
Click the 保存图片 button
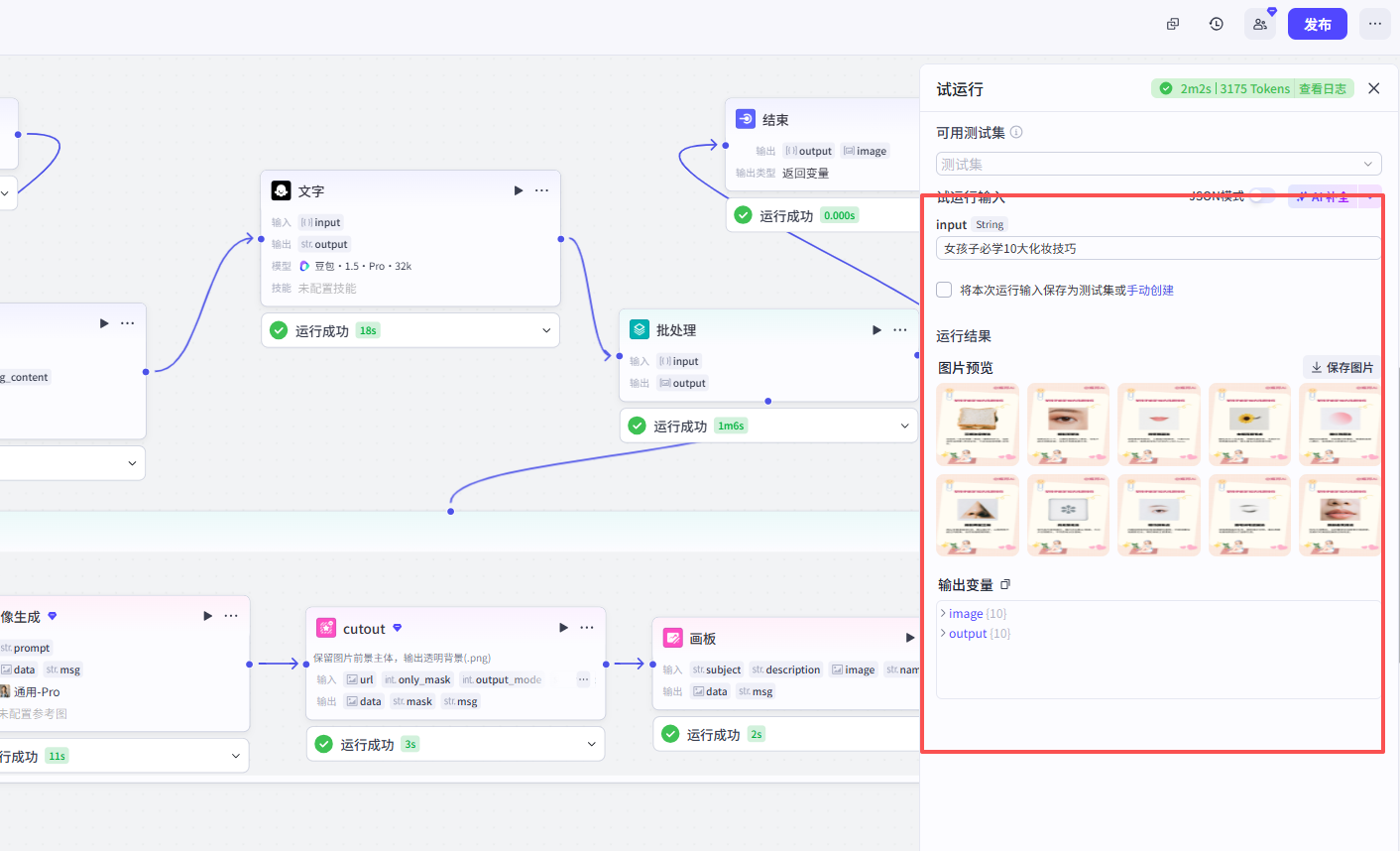[x=1342, y=367]
